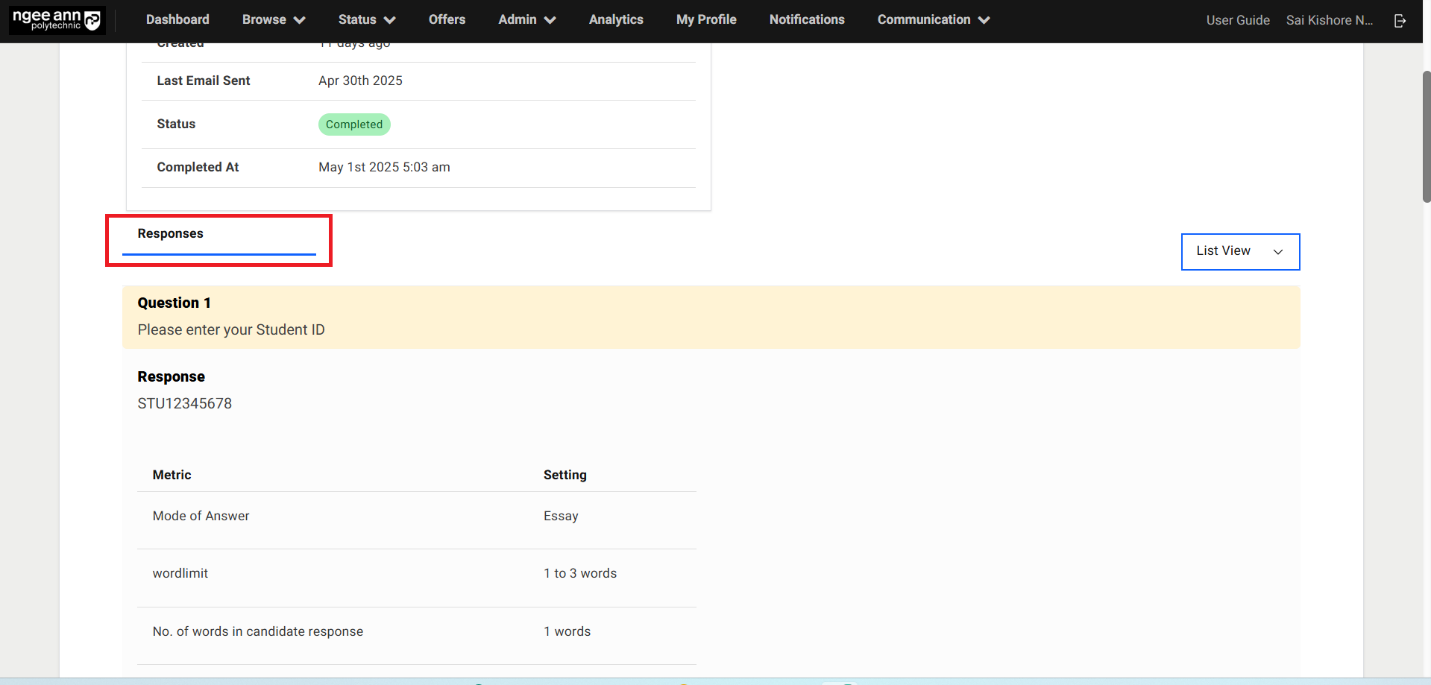Open My Profile
This screenshot has width=1431, height=685.
point(706,20)
